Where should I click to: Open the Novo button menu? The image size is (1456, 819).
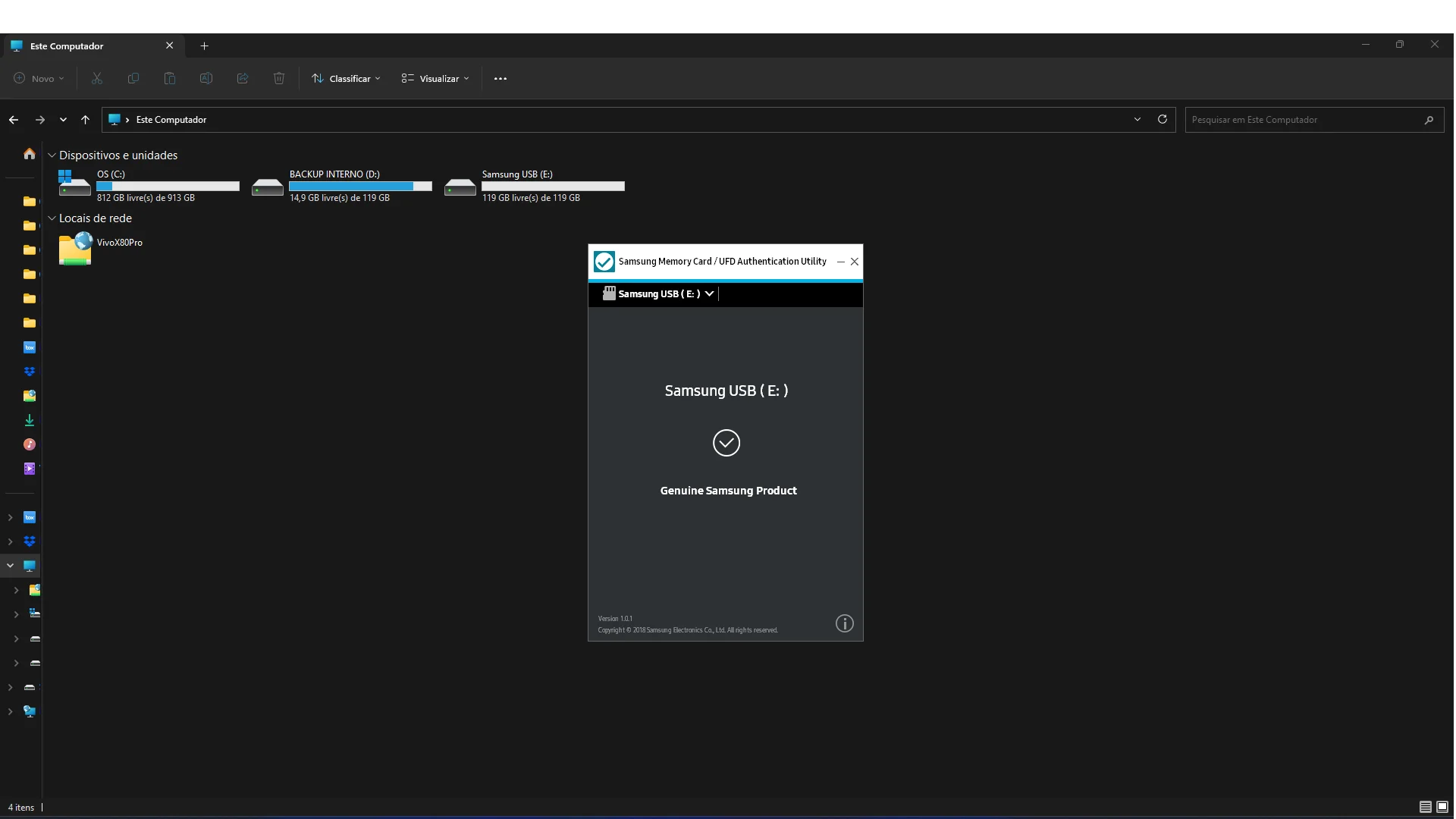(39, 78)
